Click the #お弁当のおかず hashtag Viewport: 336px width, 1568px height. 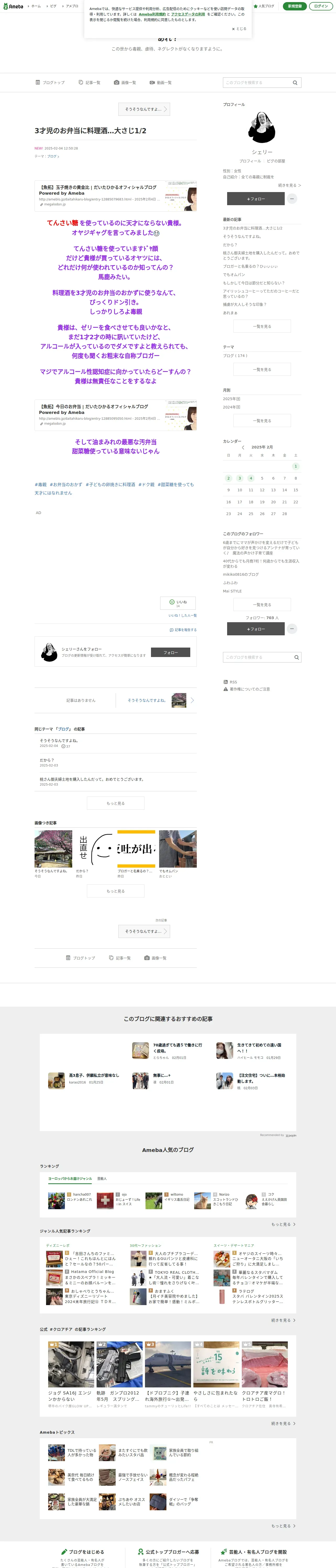tap(66, 485)
